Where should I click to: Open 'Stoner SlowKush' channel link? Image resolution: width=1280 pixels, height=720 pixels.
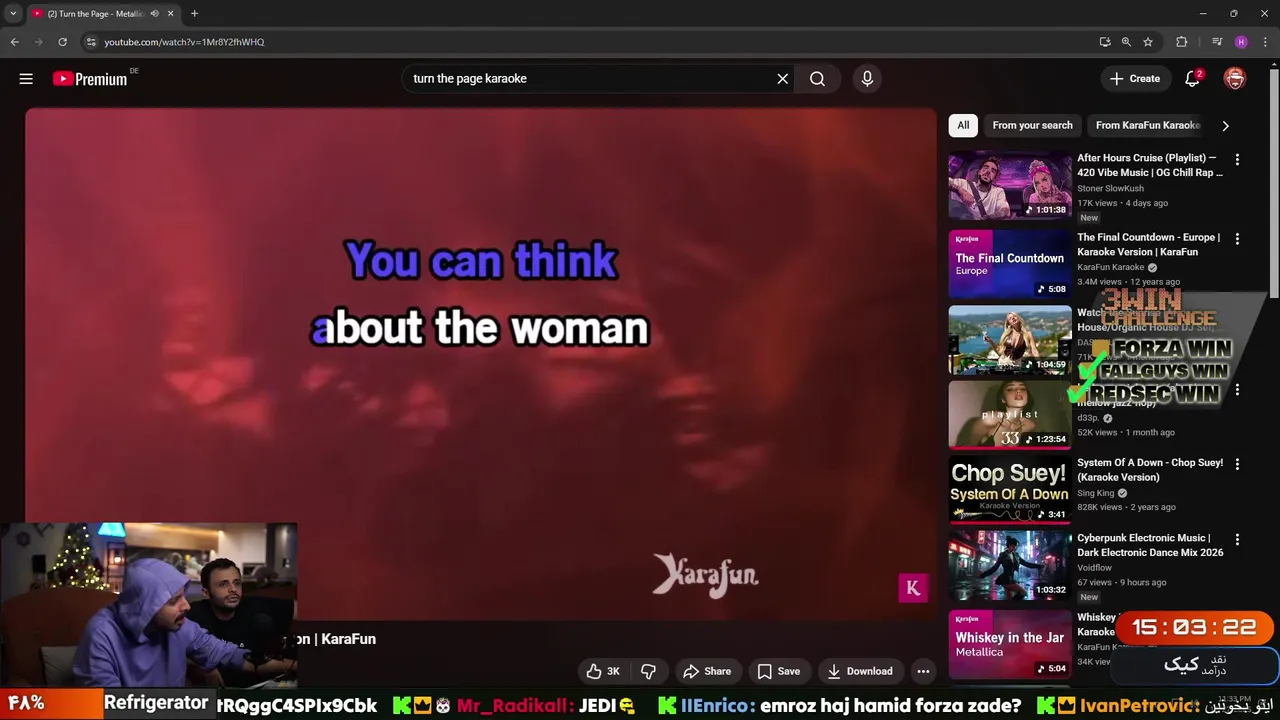tap(1110, 188)
